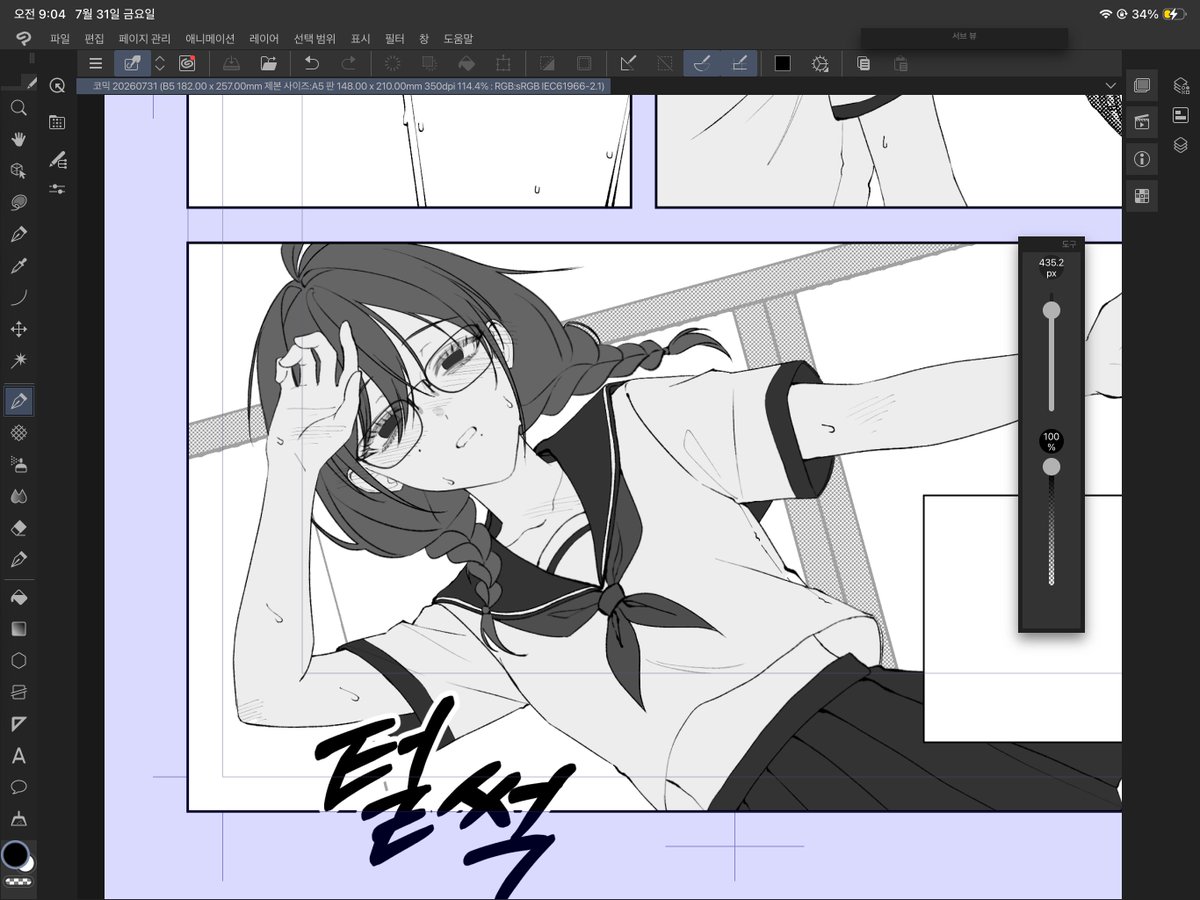Viewport: 1200px width, 900px height.
Task: Open the Sub Tool panel icon
Action: tap(57, 158)
